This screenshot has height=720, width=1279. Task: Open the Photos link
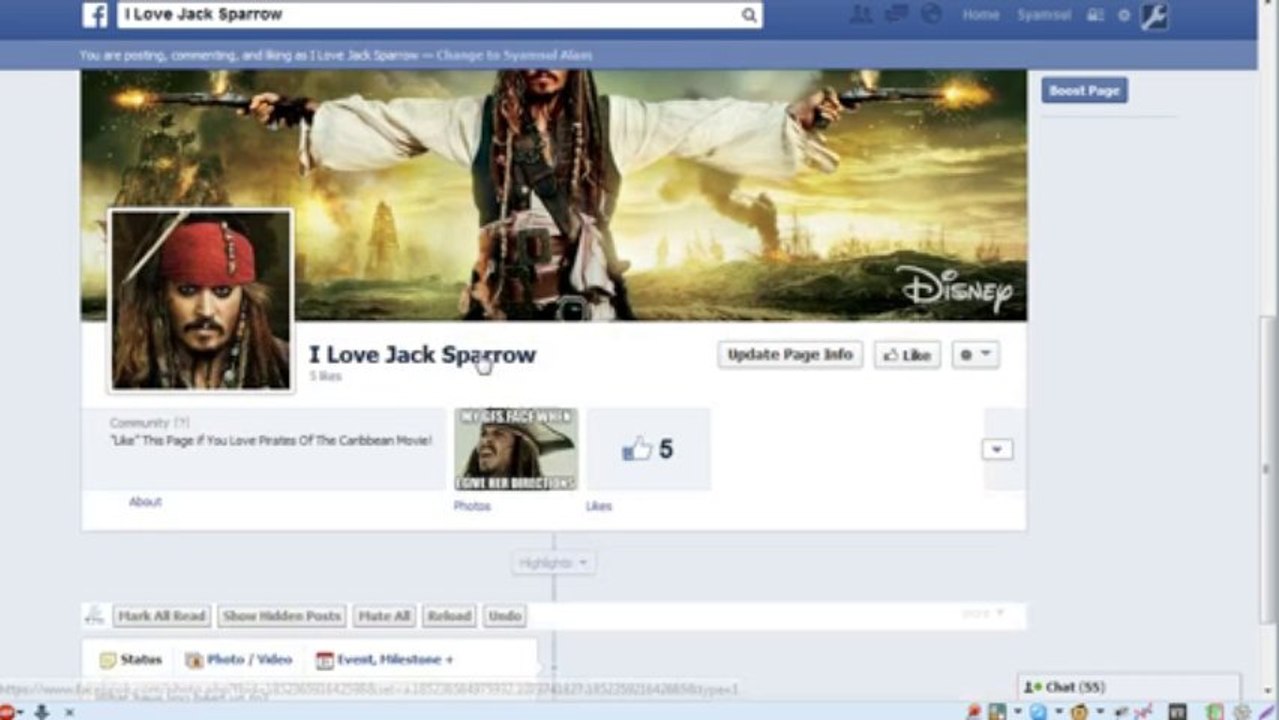tap(472, 506)
